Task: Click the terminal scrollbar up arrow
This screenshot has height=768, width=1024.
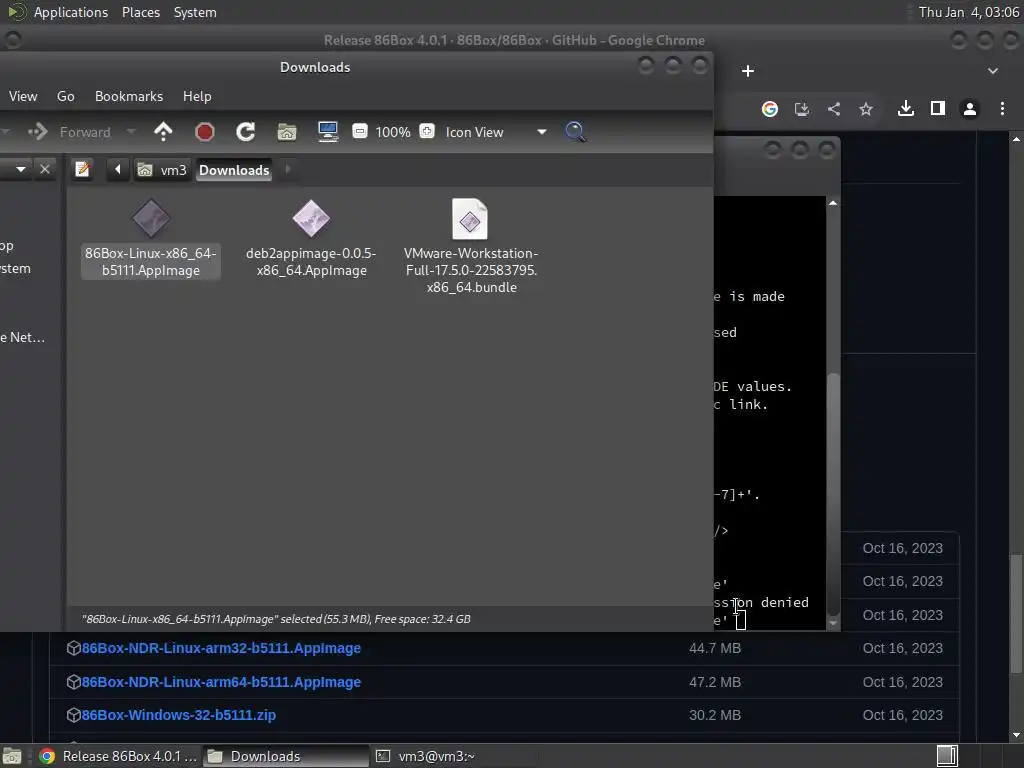Action: click(x=833, y=203)
